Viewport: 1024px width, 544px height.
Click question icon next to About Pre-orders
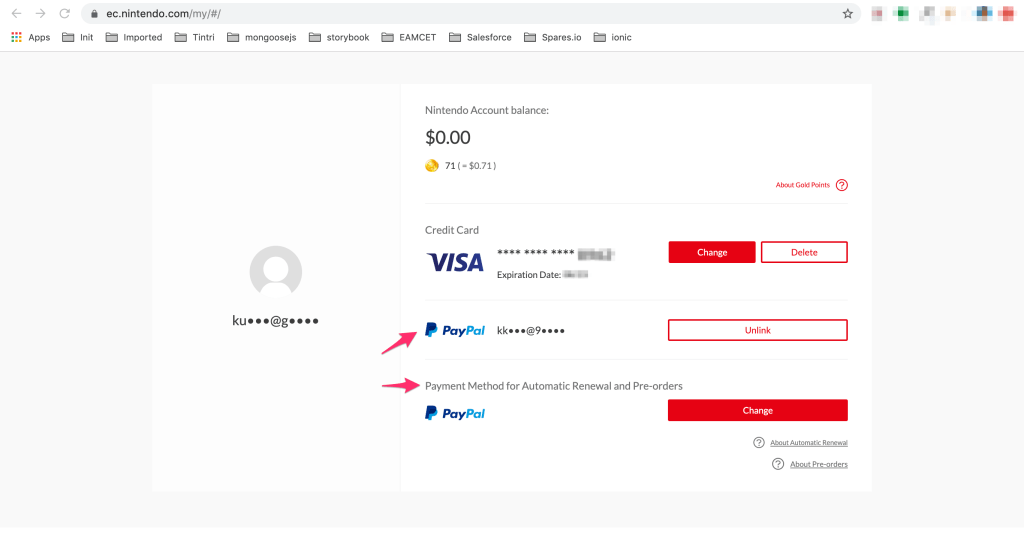(778, 464)
